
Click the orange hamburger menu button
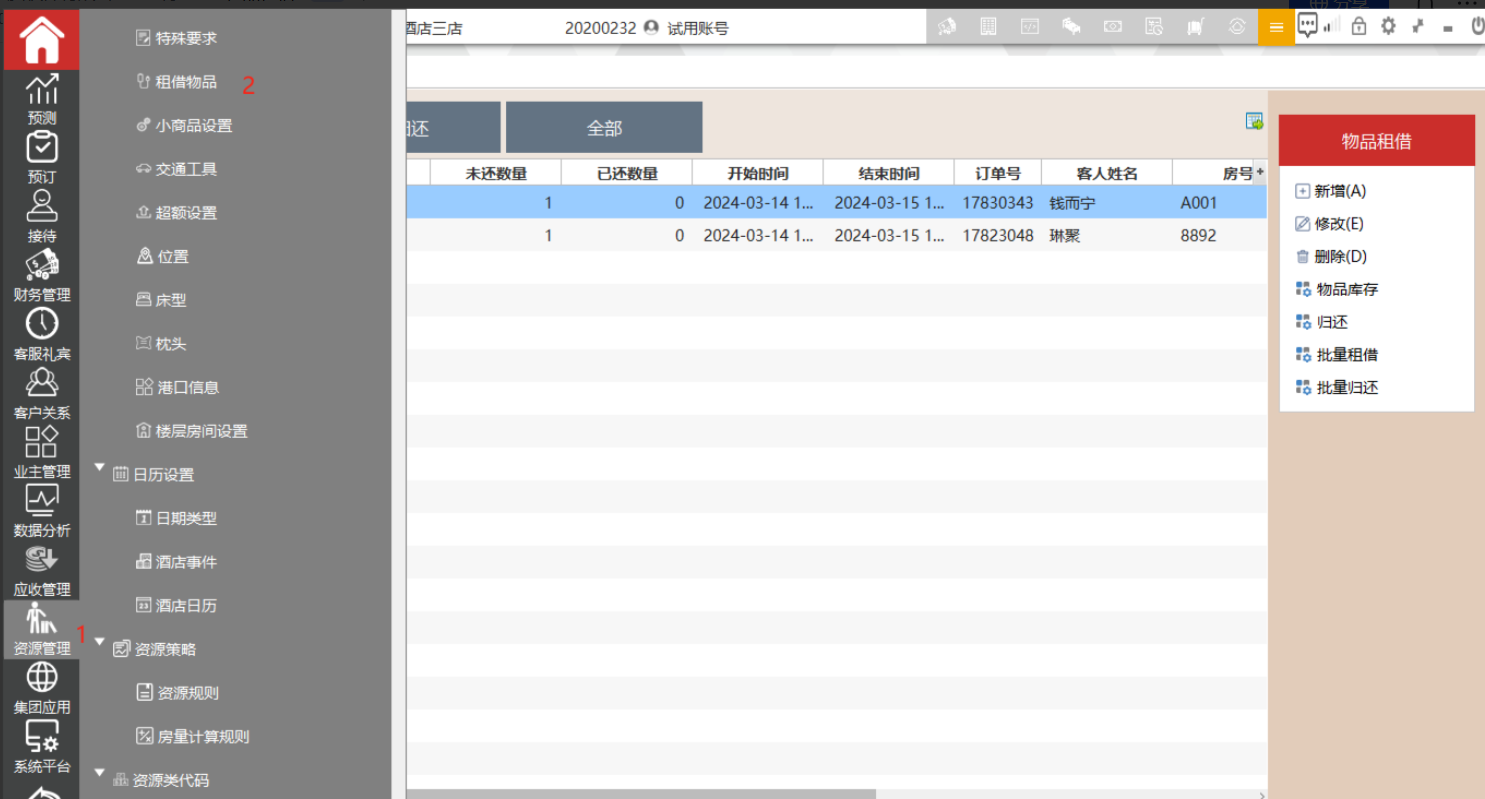pyautogui.click(x=1276, y=27)
